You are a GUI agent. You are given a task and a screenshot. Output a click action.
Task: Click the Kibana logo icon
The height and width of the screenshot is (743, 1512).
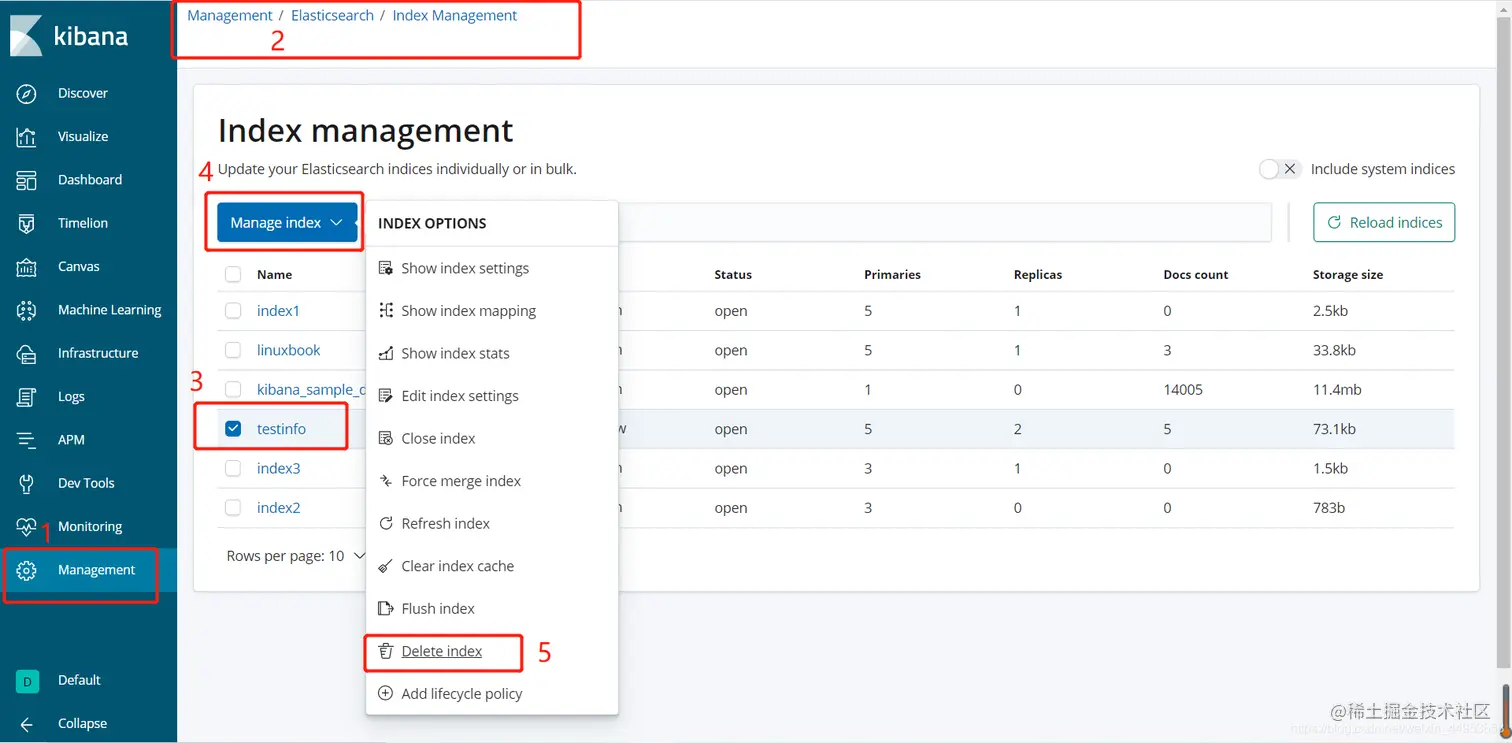[x=26, y=35]
